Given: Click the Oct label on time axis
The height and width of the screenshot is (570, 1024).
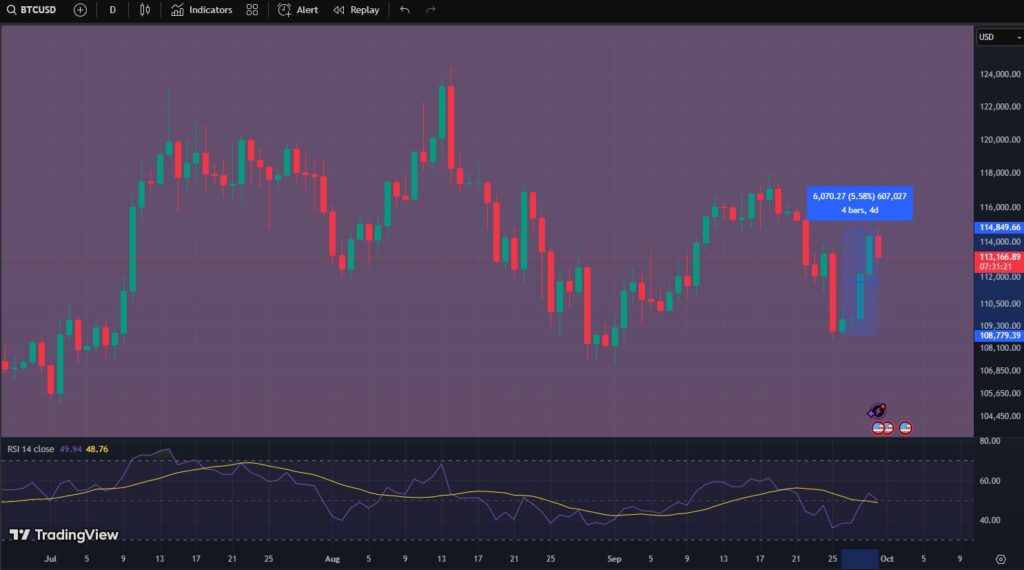Looking at the screenshot, I should pyautogui.click(x=887, y=559).
